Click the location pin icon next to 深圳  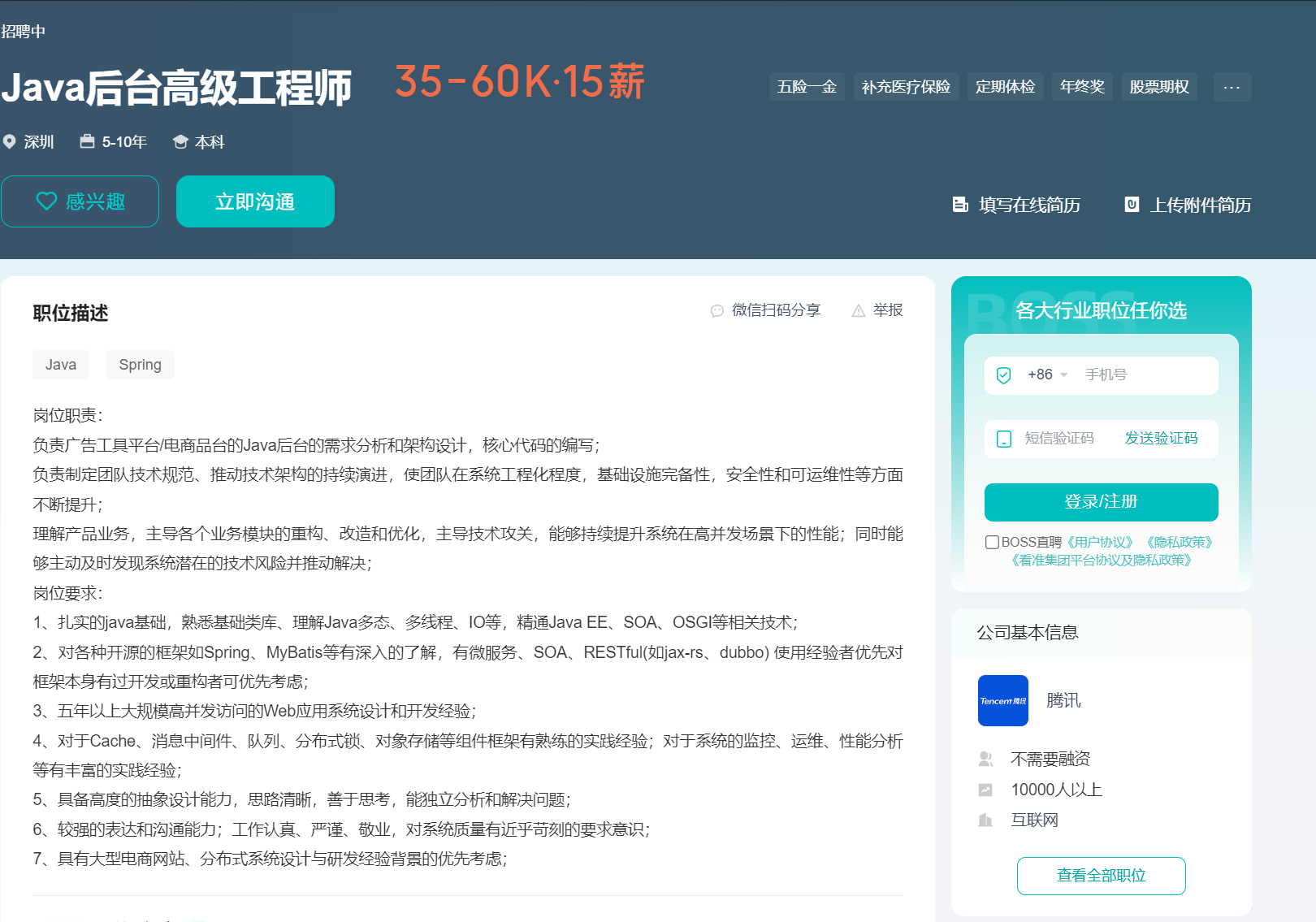pos(10,142)
